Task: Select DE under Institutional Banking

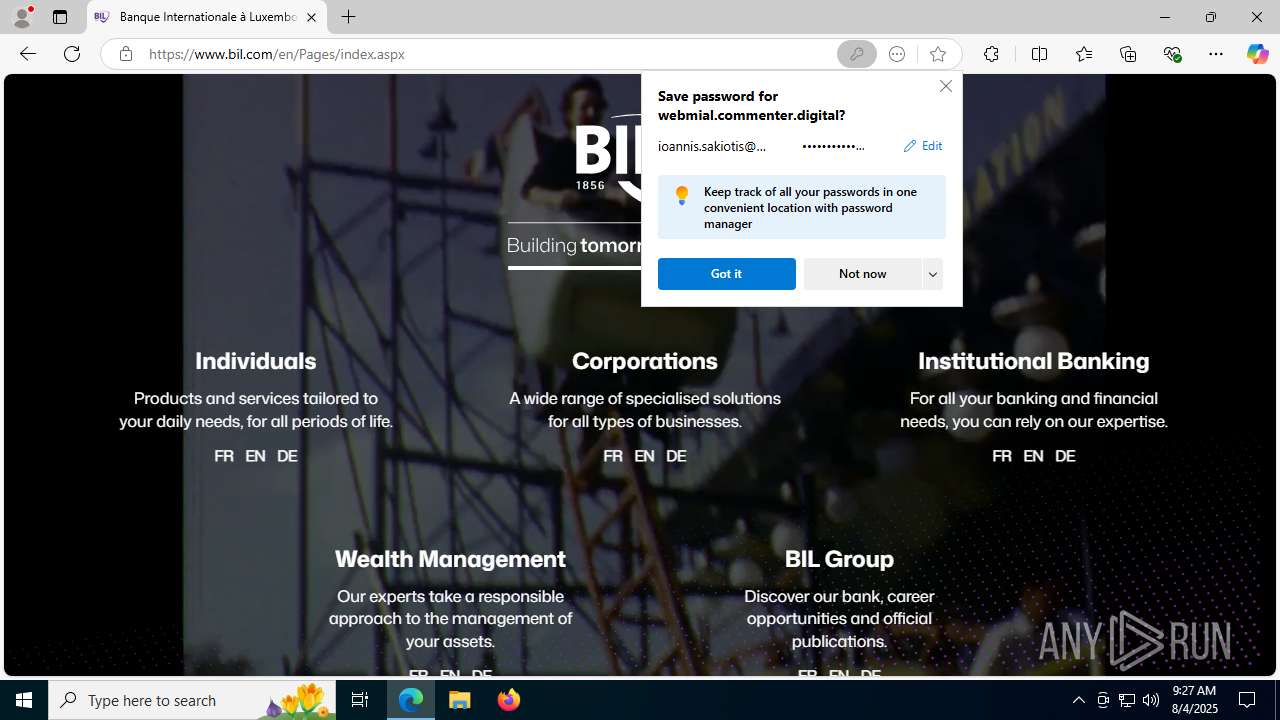Action: click(1065, 456)
